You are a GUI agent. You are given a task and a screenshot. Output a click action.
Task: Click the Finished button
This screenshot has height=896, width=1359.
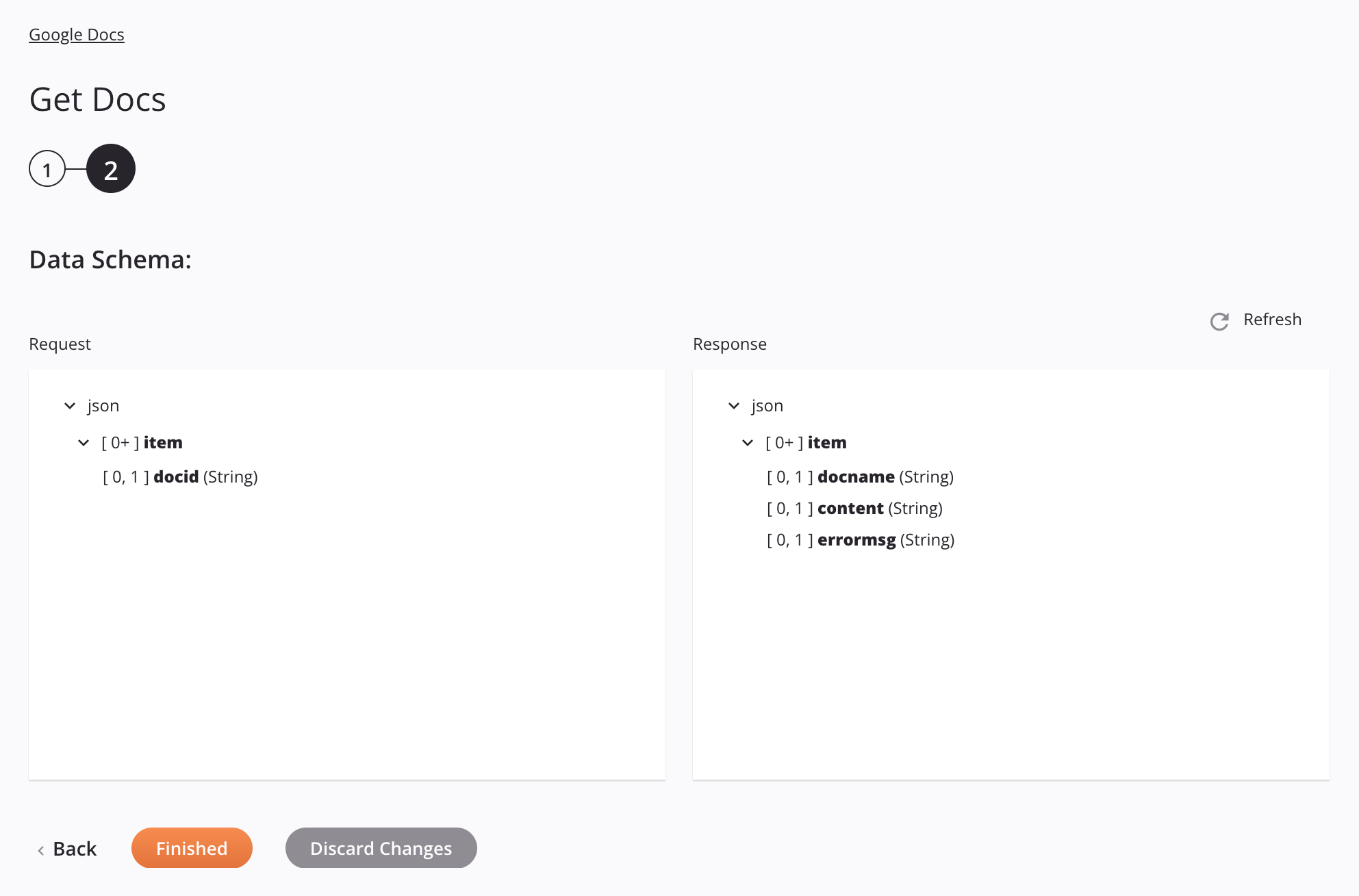[191, 847]
